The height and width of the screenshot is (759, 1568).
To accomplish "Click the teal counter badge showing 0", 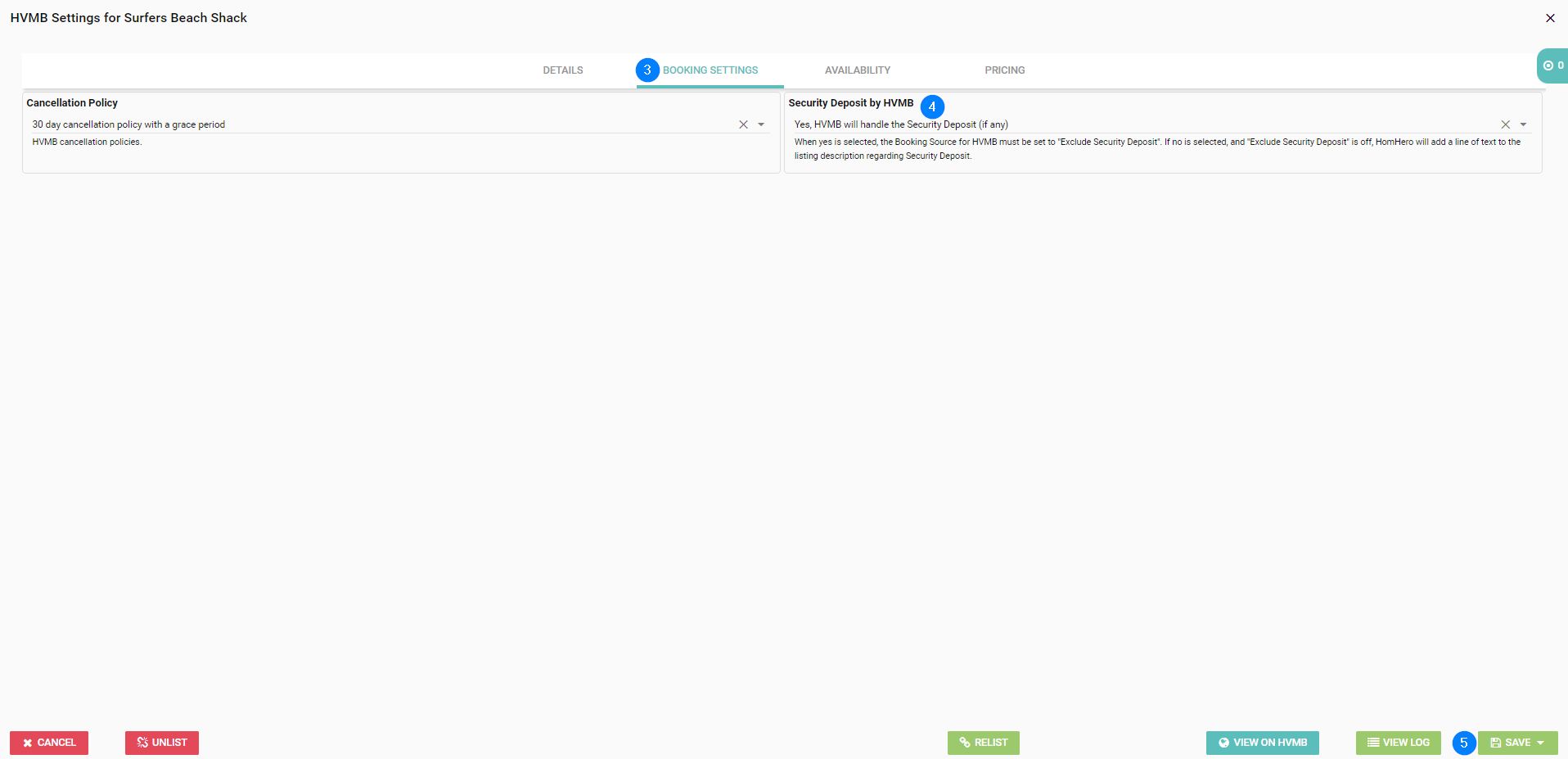I will [x=1552, y=66].
